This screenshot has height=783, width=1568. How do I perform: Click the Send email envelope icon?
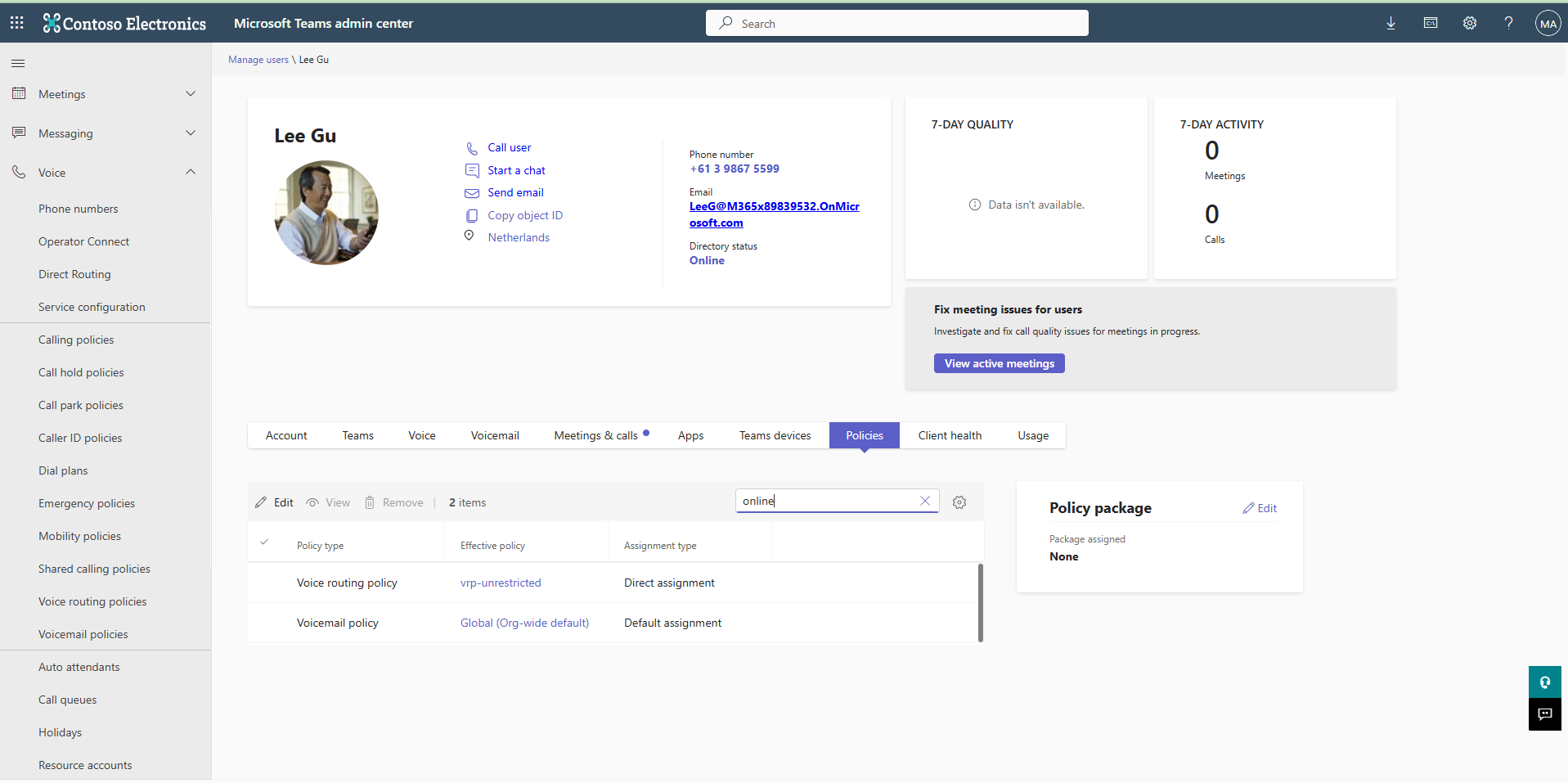[x=472, y=193]
